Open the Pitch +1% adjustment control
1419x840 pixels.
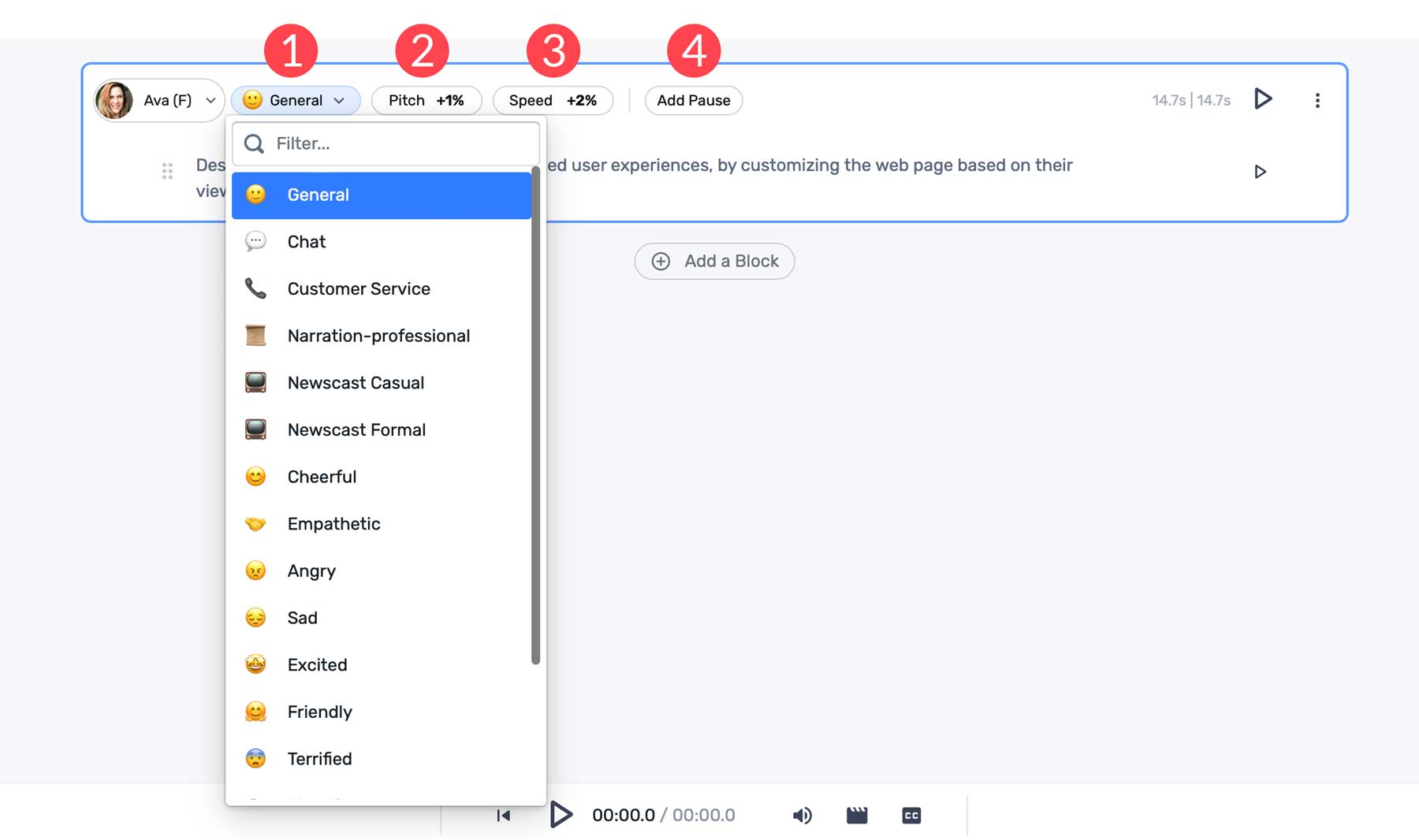click(426, 100)
